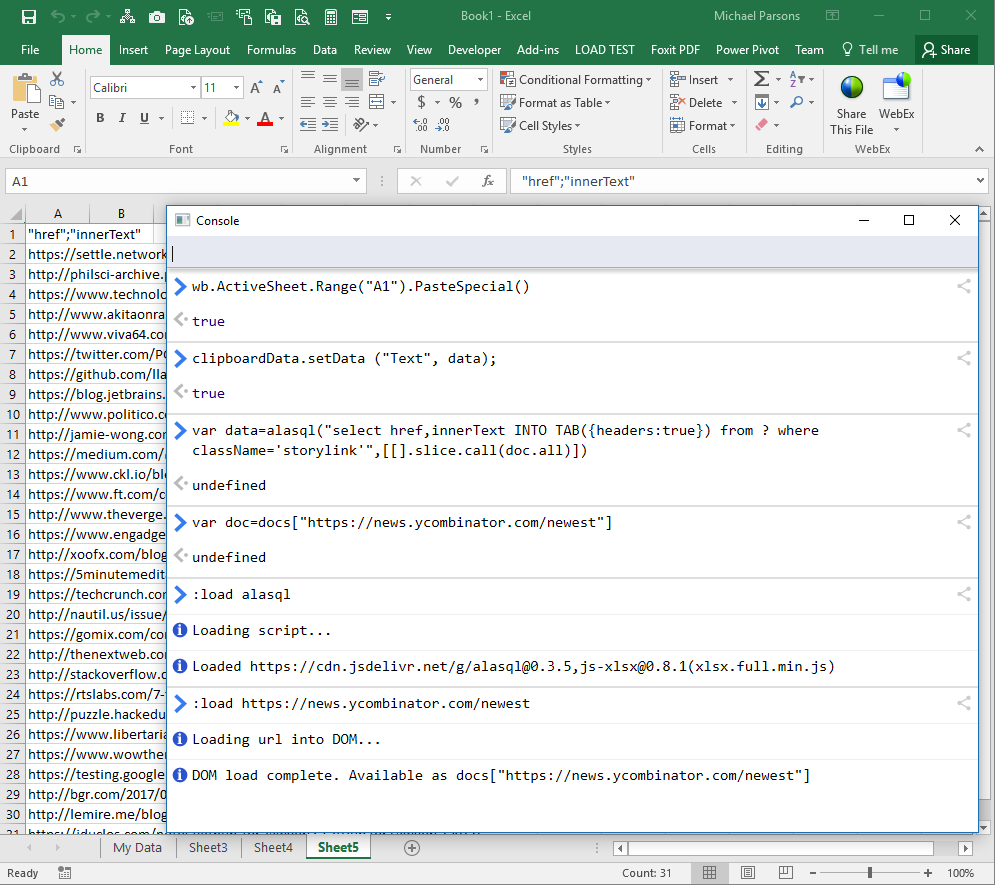This screenshot has height=885, width=995.
Task: Click the Share This File WebEx button
Action: coord(850,102)
